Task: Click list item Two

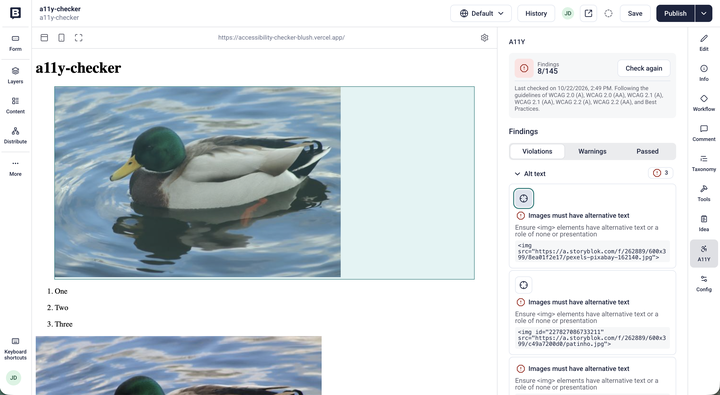Action: tap(61, 308)
